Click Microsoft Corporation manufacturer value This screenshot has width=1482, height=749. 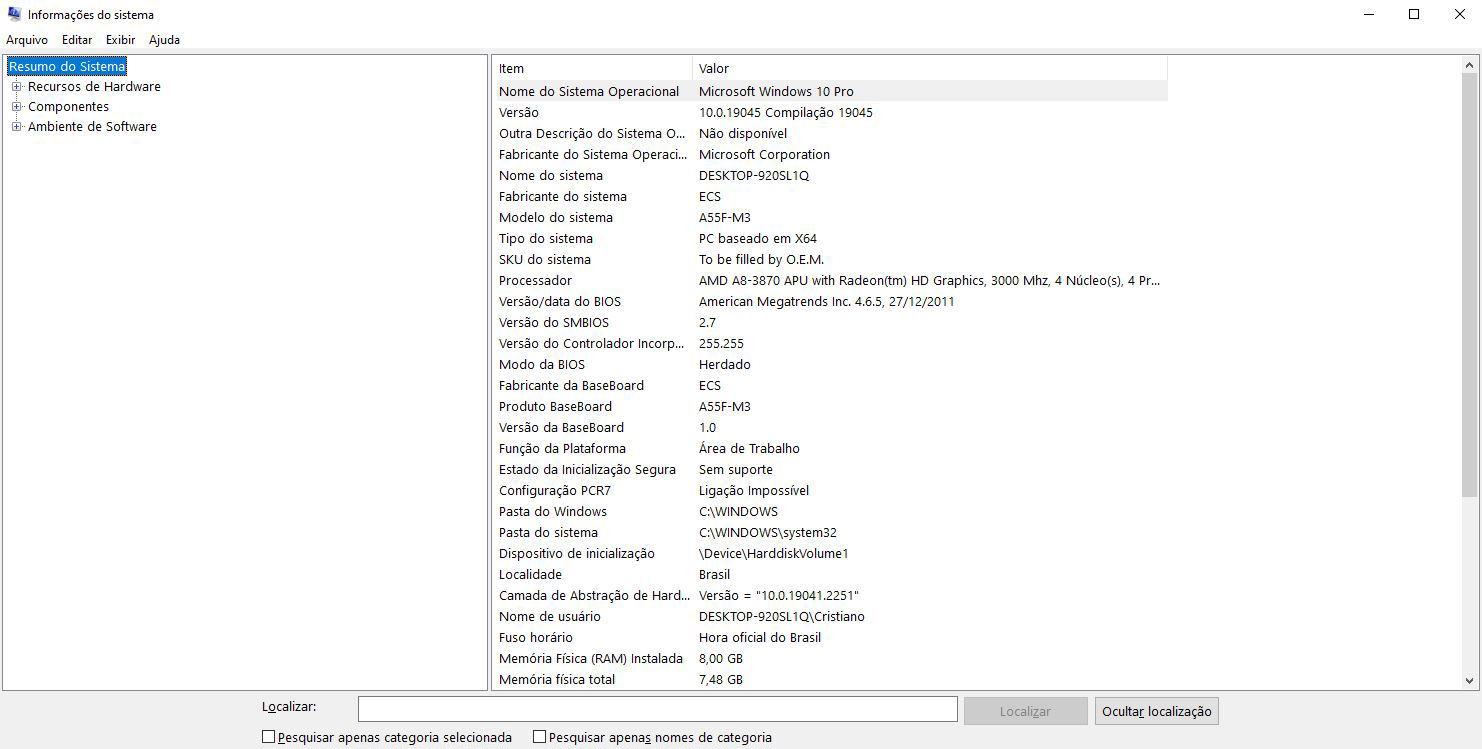click(765, 154)
